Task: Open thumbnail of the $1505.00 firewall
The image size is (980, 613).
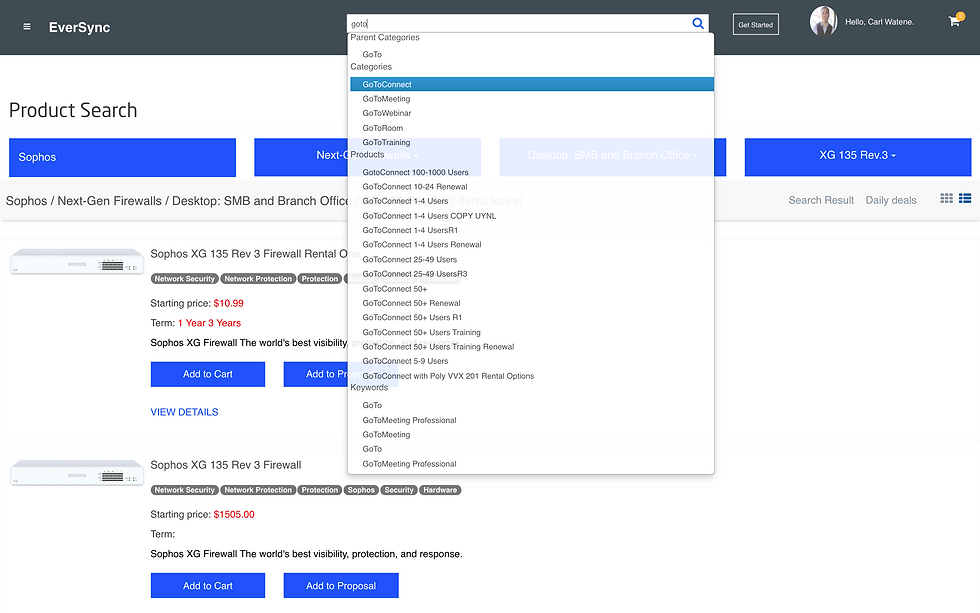Action: pyautogui.click(x=77, y=473)
